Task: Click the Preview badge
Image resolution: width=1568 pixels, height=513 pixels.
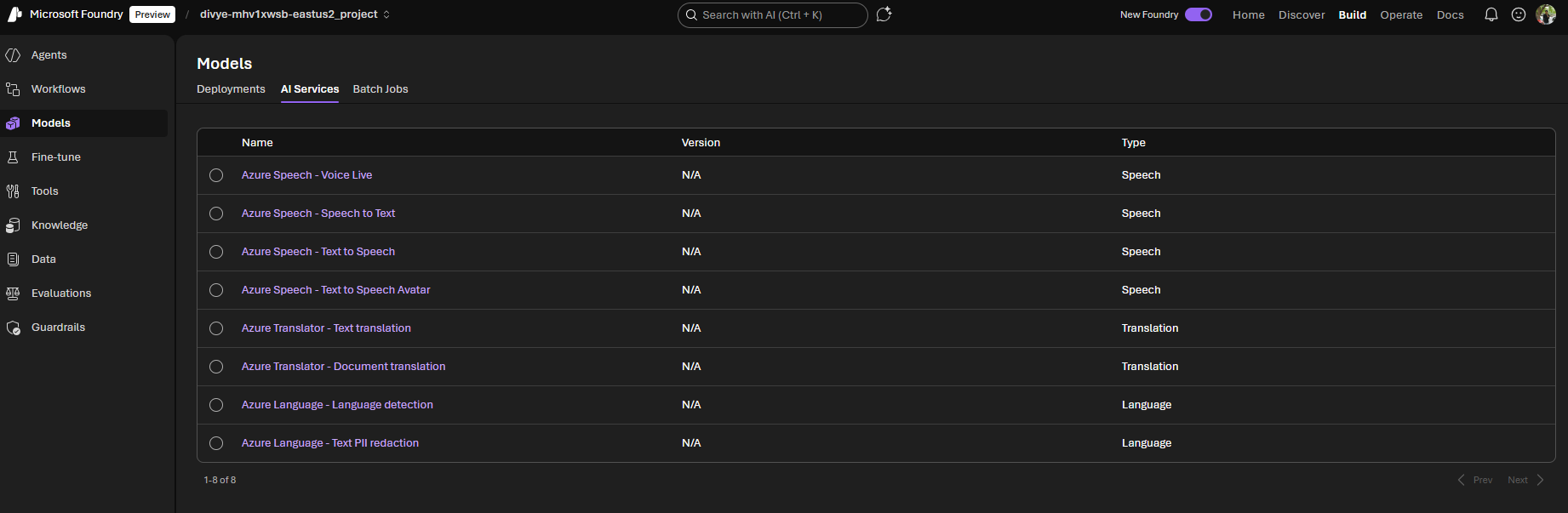Action: click(x=152, y=14)
